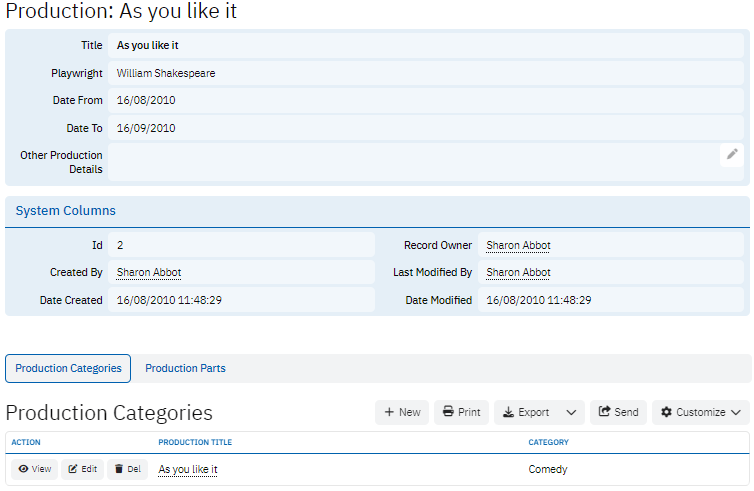Sort by the Category column header
This screenshot has width=754, height=491.
548,442
